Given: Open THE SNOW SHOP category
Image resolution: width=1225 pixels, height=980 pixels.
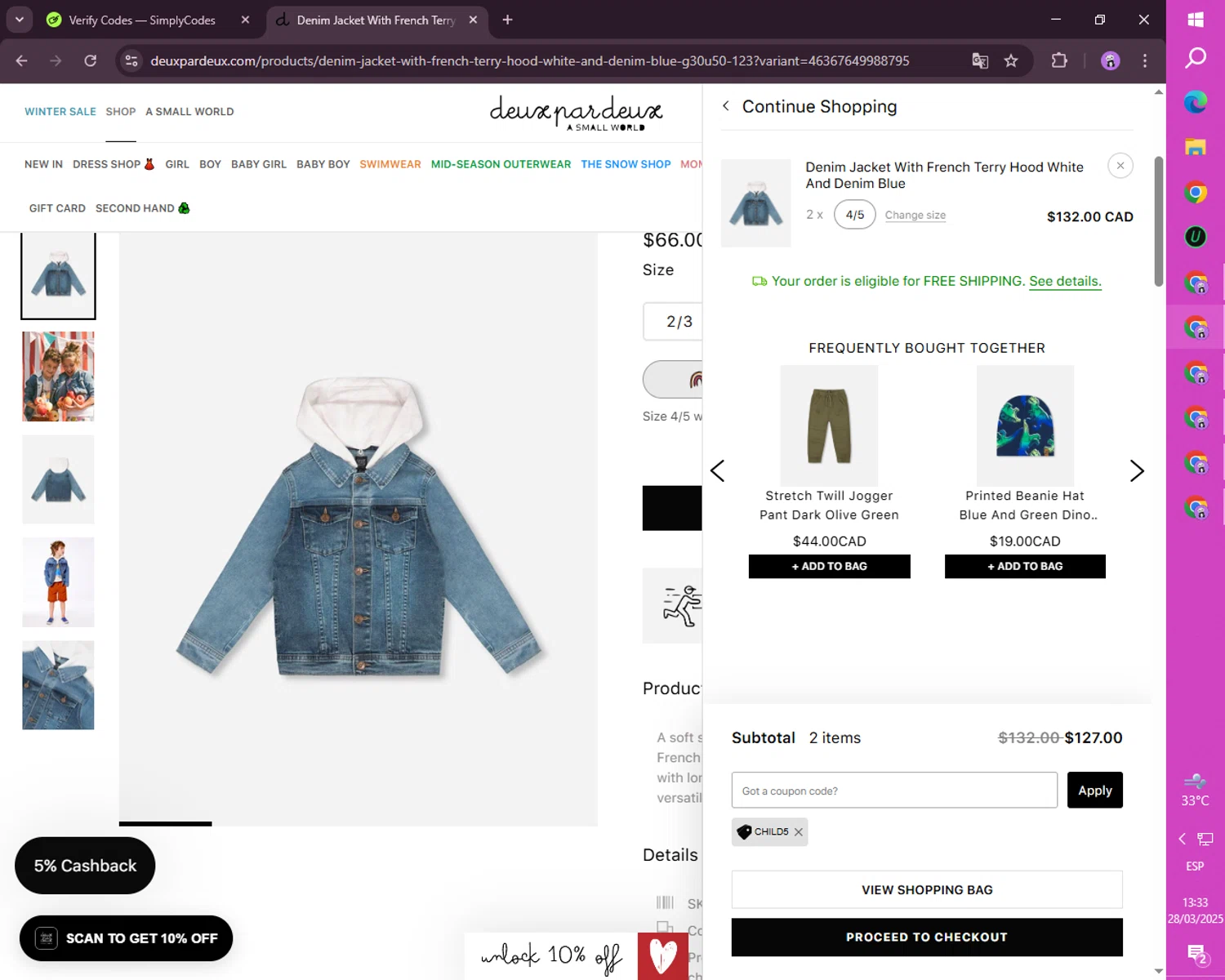Looking at the screenshot, I should (x=626, y=164).
